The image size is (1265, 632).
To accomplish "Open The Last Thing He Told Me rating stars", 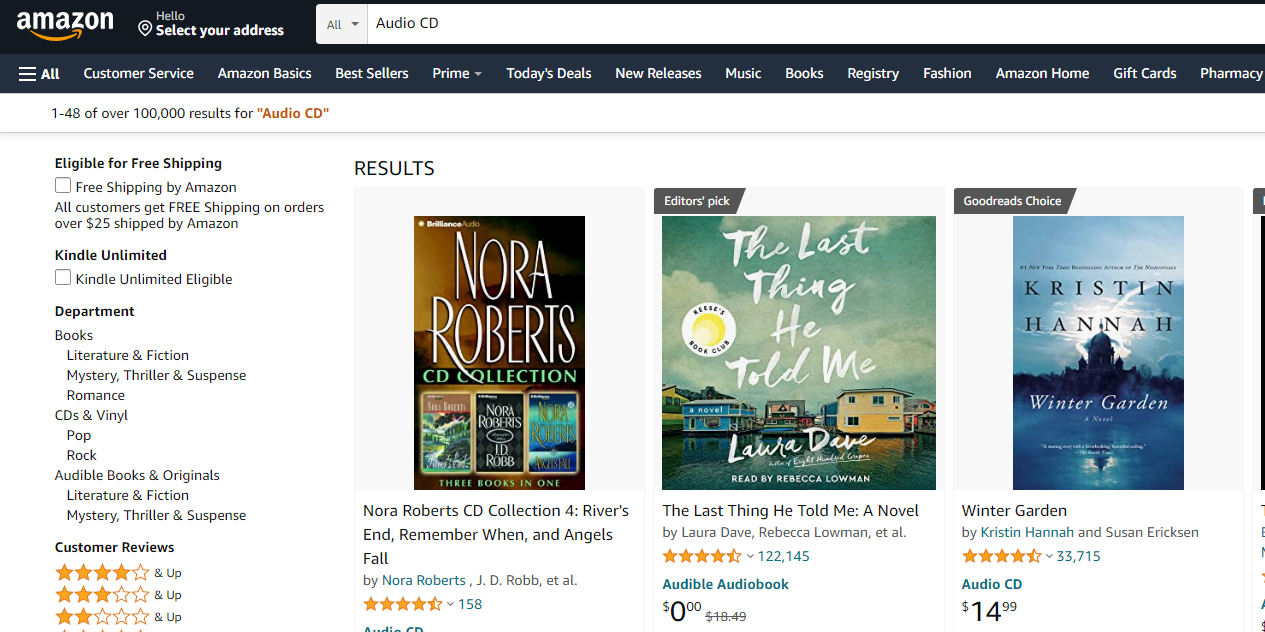I will coord(702,556).
